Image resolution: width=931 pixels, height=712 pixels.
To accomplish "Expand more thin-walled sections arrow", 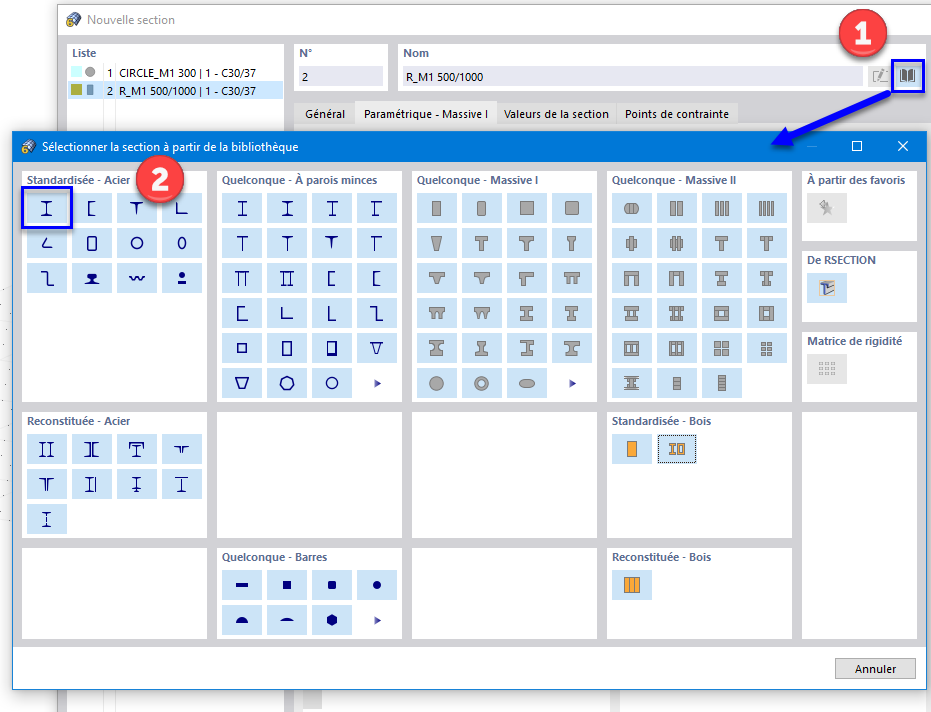I will (377, 384).
